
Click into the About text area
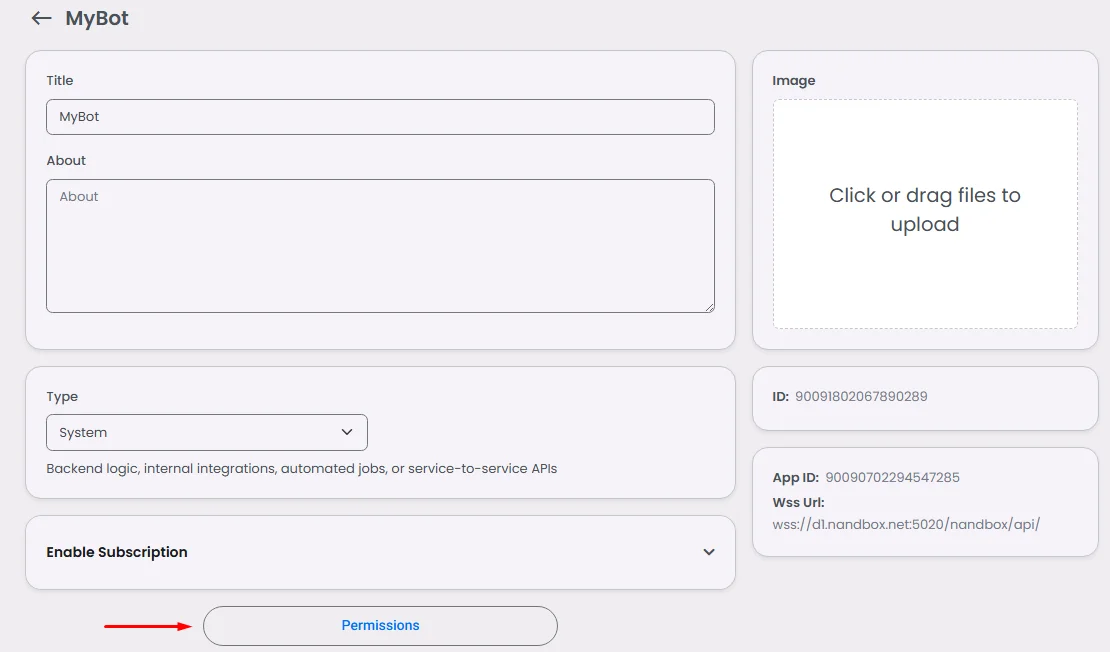(x=380, y=246)
